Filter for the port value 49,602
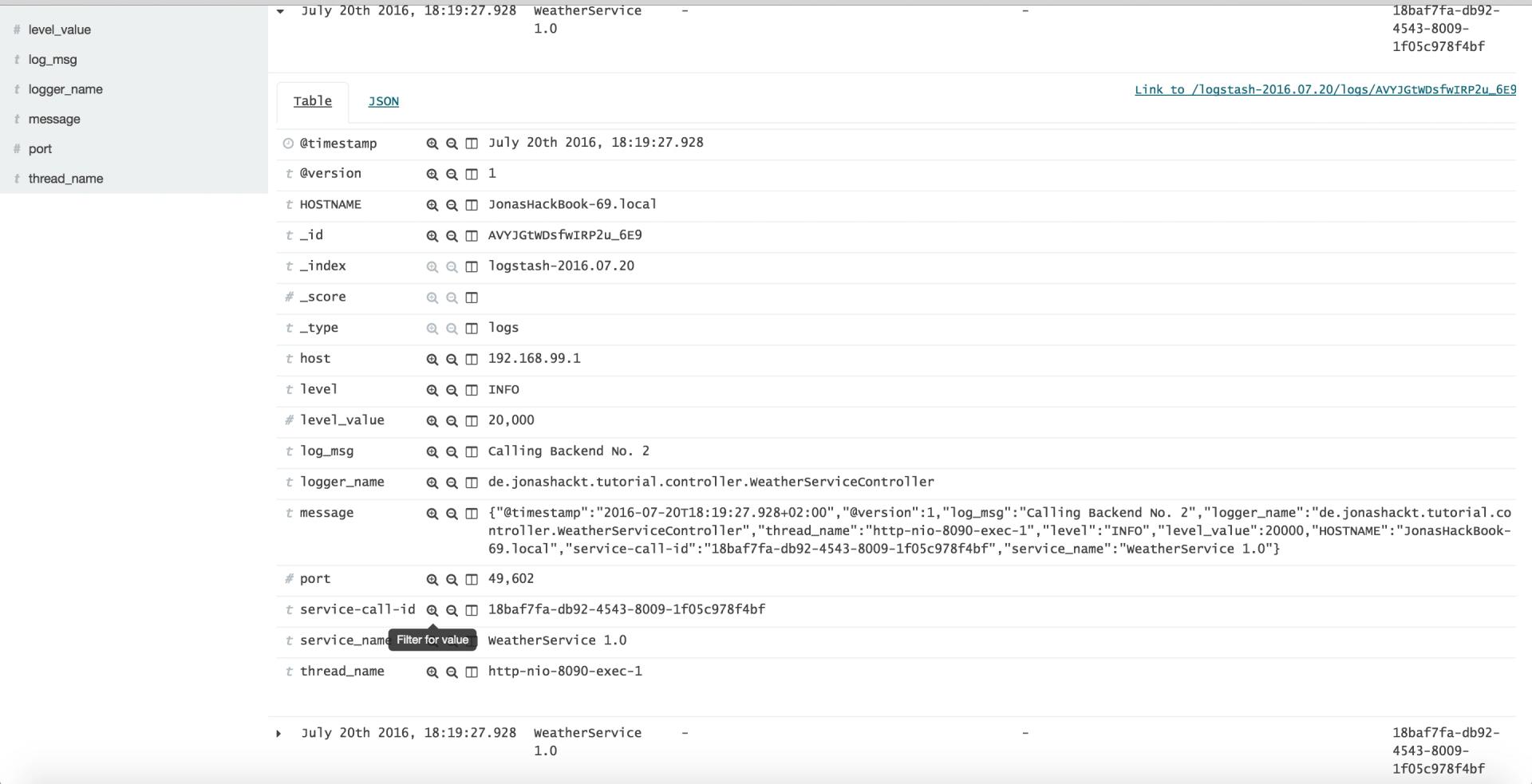Image resolution: width=1532 pixels, height=784 pixels. (432, 579)
